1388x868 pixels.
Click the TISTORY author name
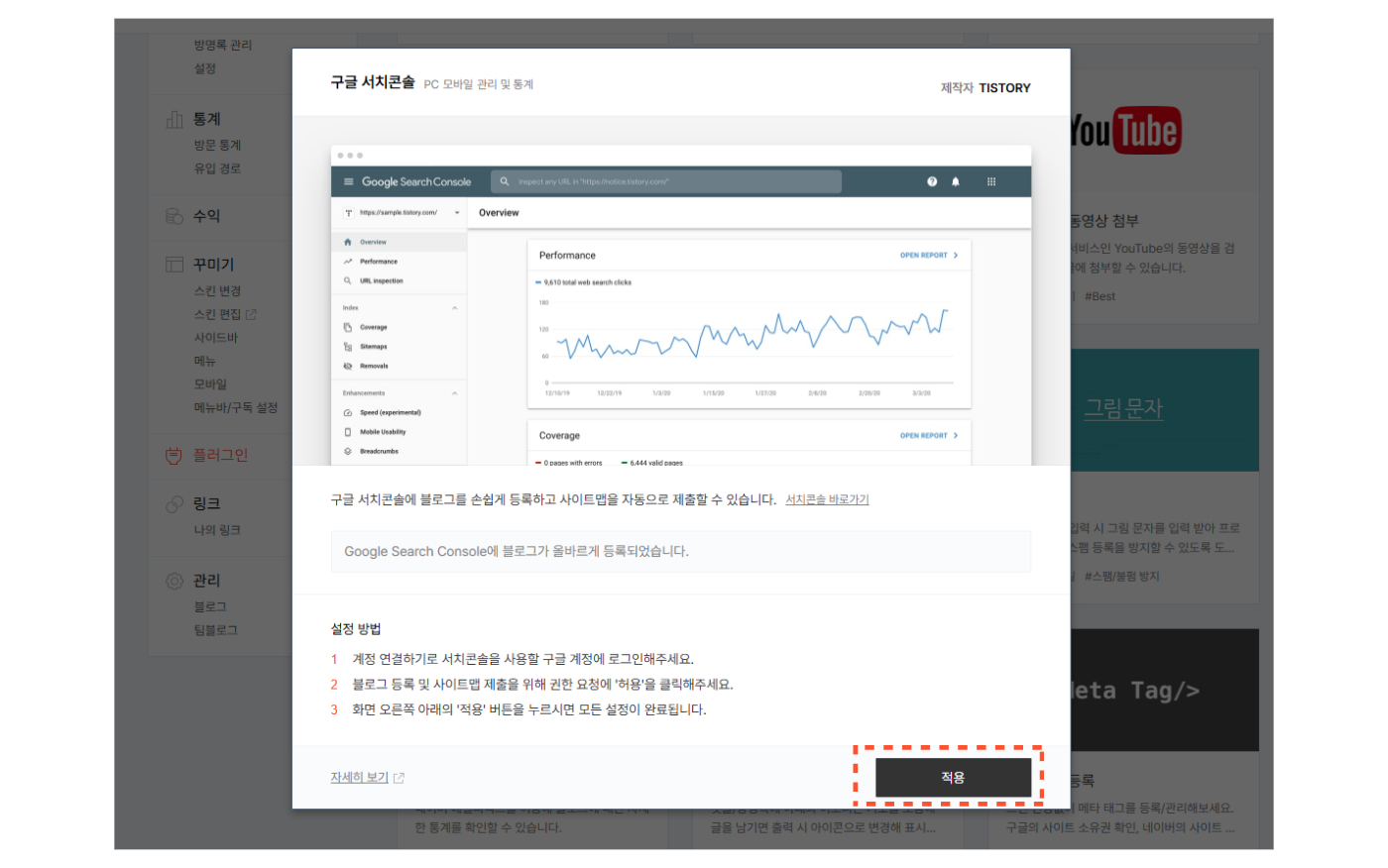pos(1004,88)
